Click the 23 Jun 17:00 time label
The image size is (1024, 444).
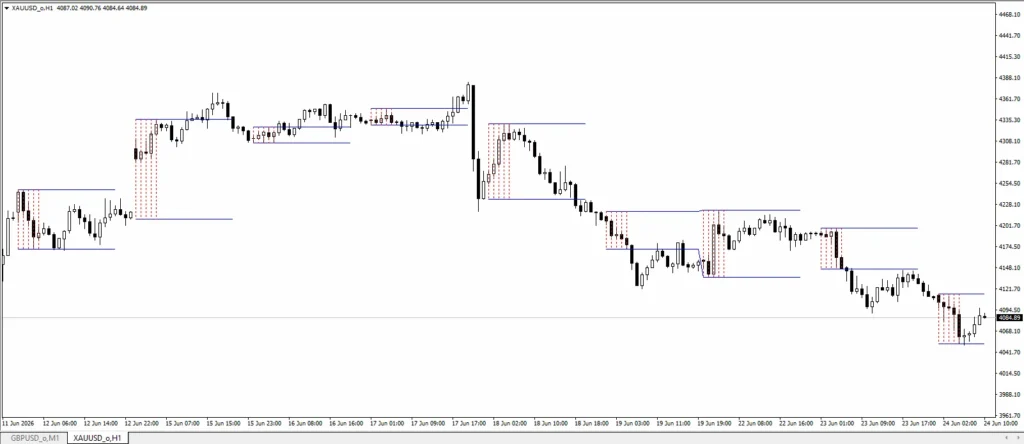point(920,423)
